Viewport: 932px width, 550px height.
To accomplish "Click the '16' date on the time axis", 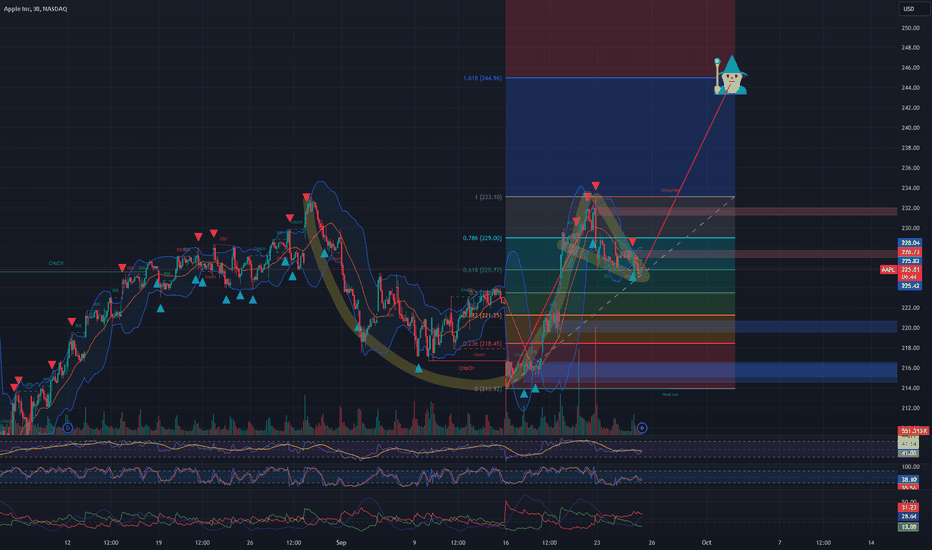I will pos(505,542).
